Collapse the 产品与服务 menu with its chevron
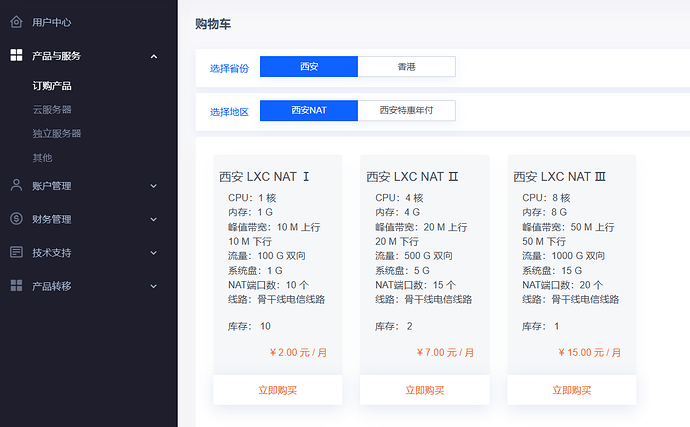 click(x=154, y=56)
